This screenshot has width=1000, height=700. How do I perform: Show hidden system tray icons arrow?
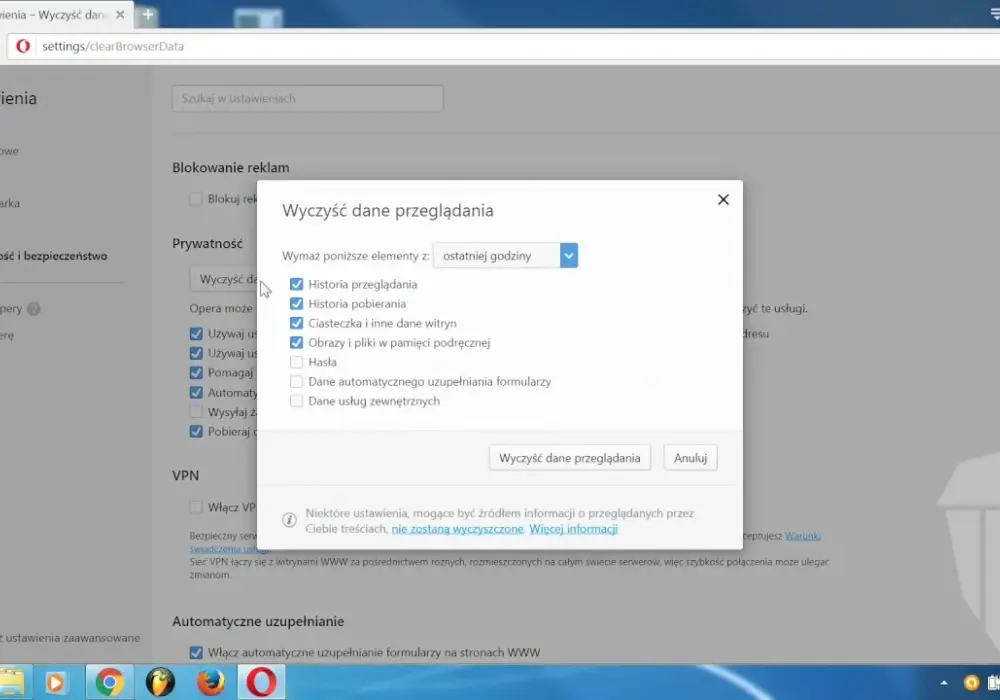[x=943, y=683]
